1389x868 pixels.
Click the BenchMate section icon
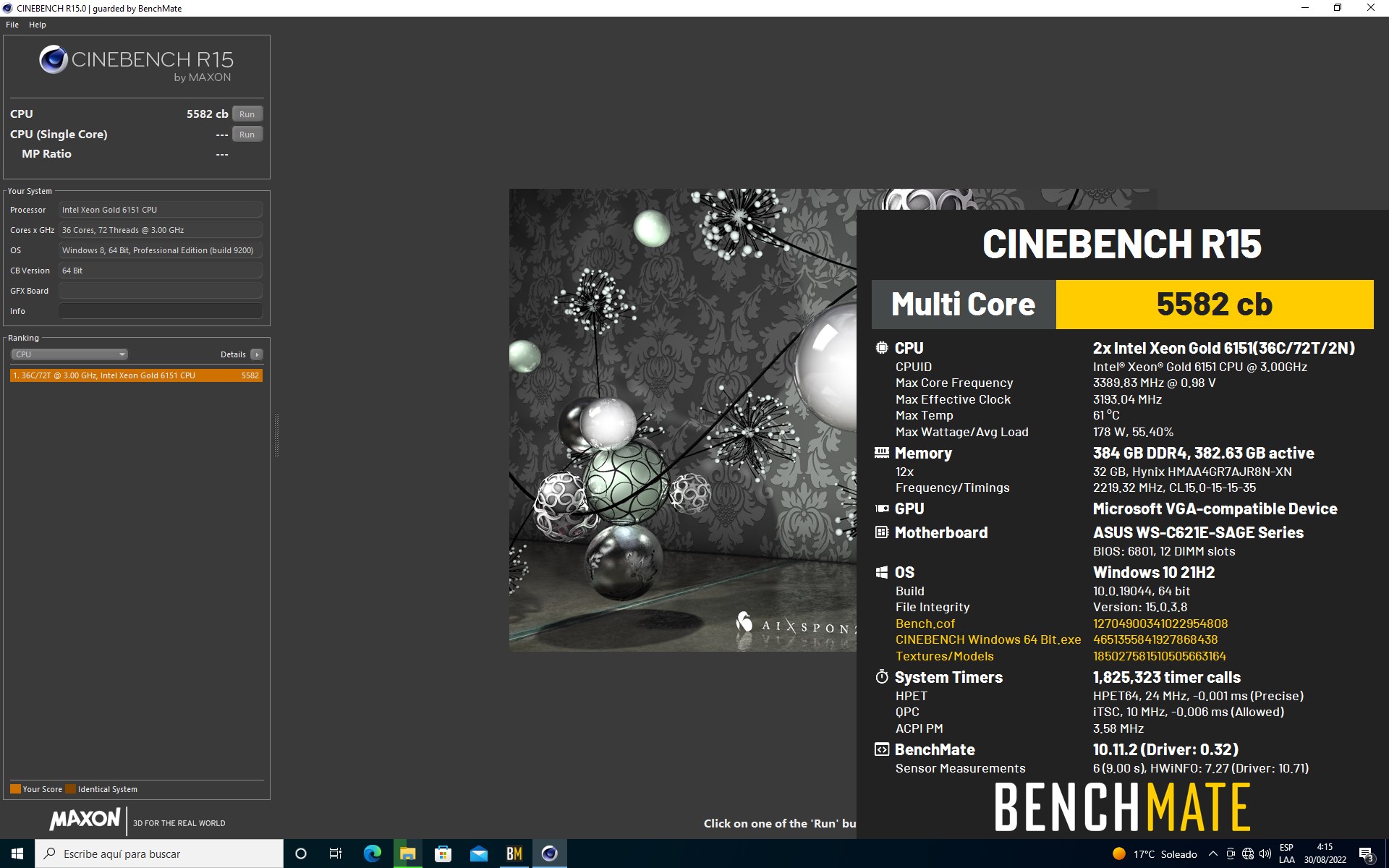tap(881, 749)
